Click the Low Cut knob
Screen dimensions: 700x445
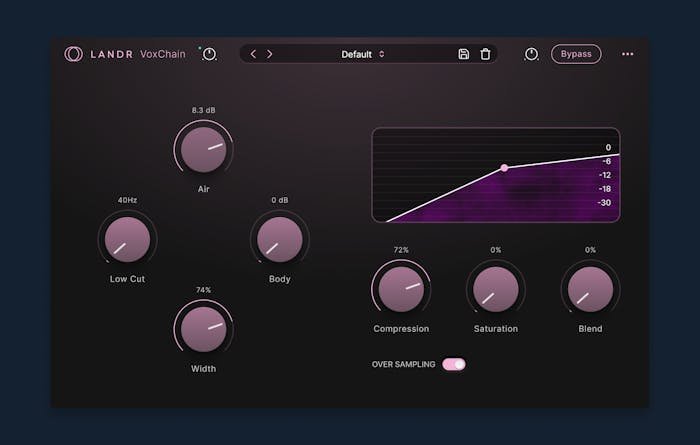[127, 240]
